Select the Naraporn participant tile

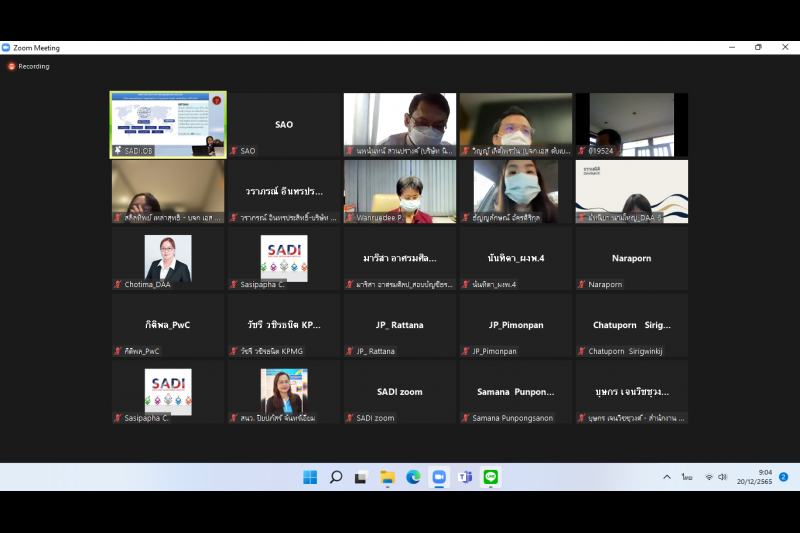pos(631,258)
